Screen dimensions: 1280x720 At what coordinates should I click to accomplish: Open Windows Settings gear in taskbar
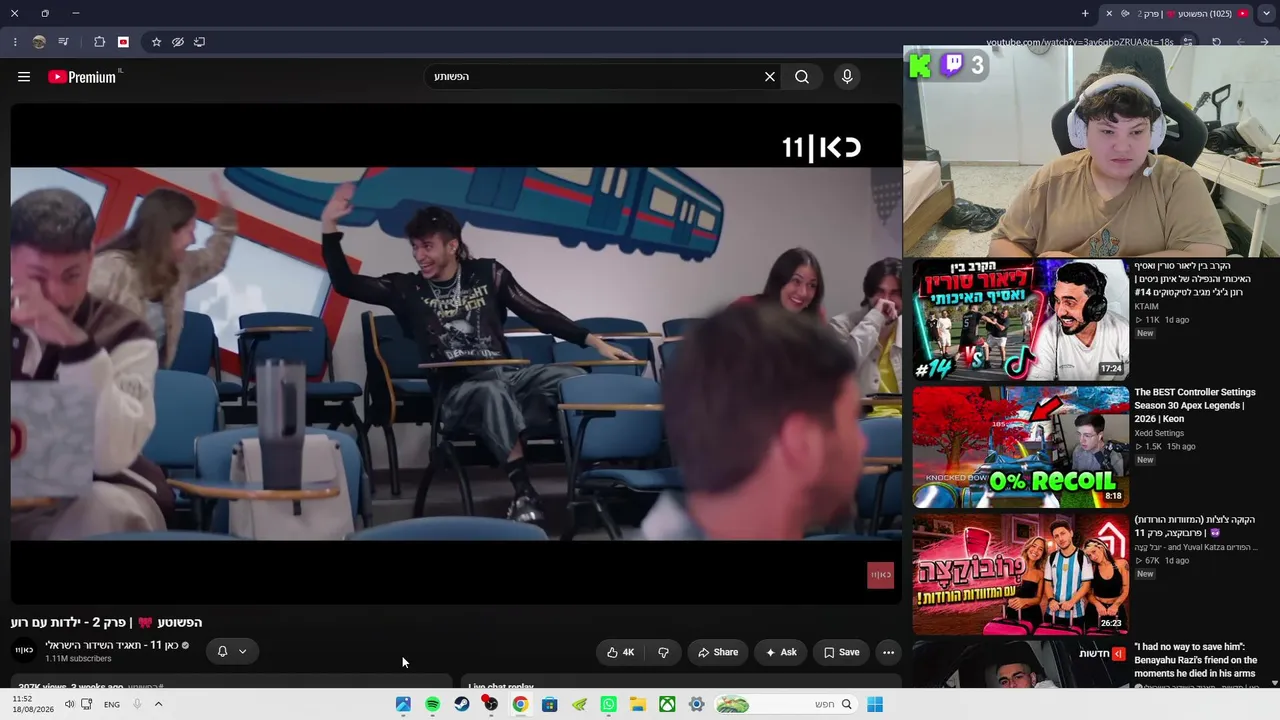[696, 704]
